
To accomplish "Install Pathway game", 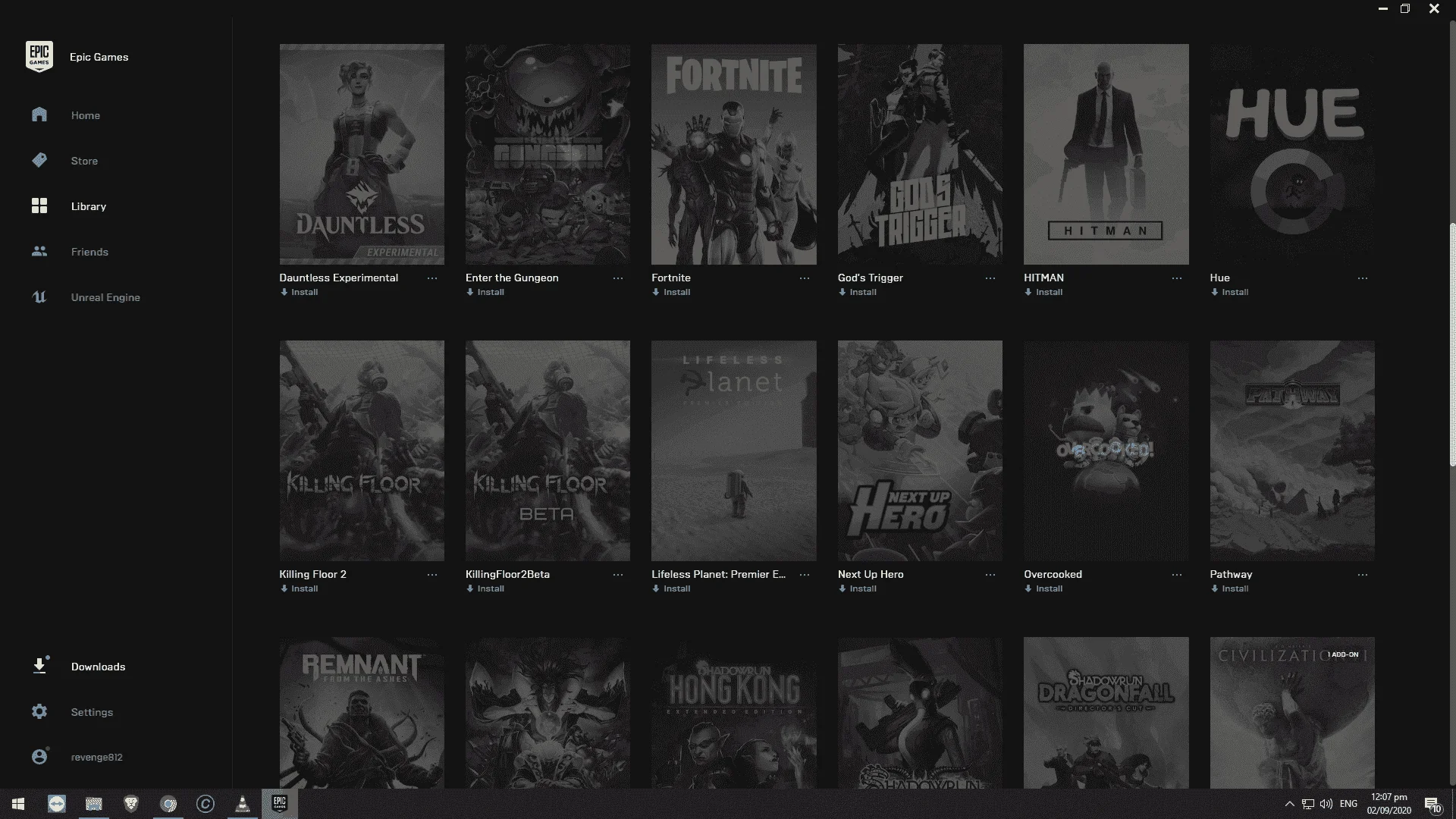I will (1229, 588).
